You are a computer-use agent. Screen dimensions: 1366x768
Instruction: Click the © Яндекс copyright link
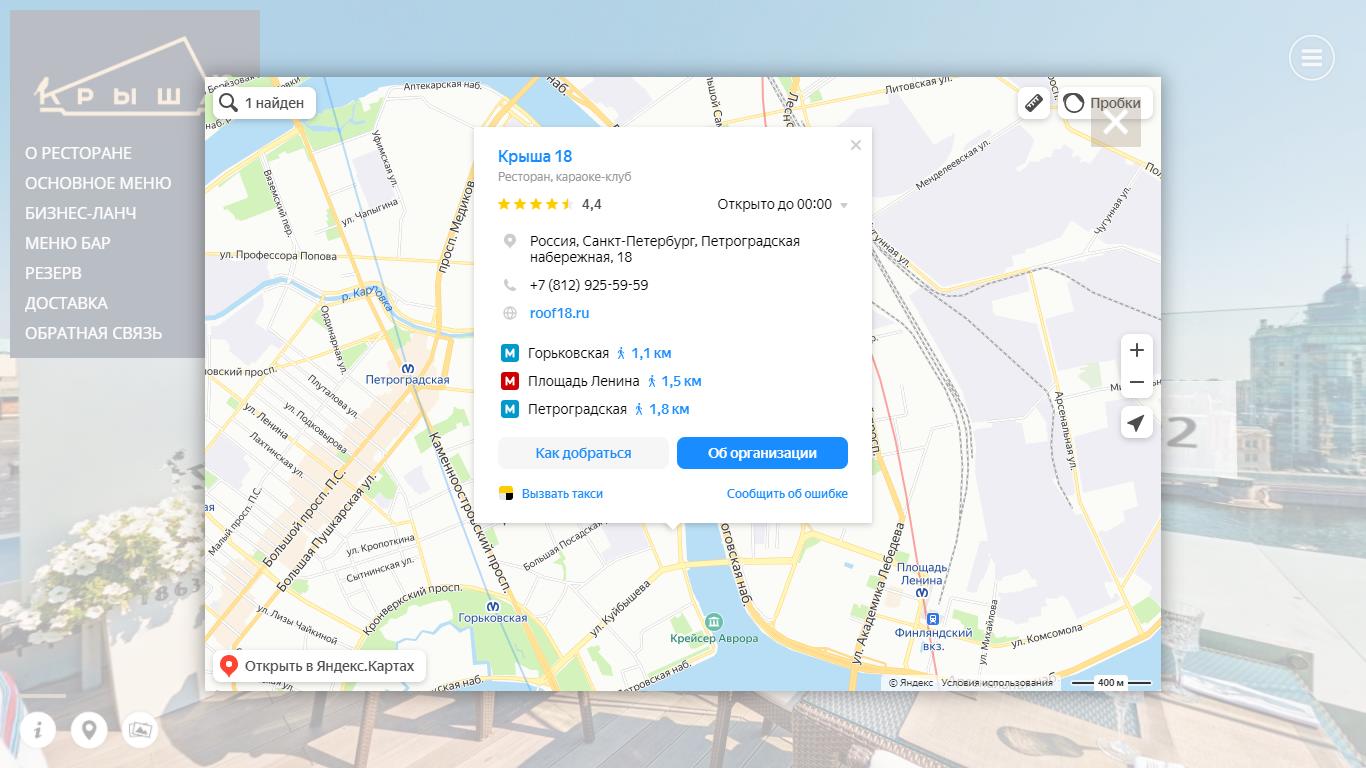tap(911, 683)
